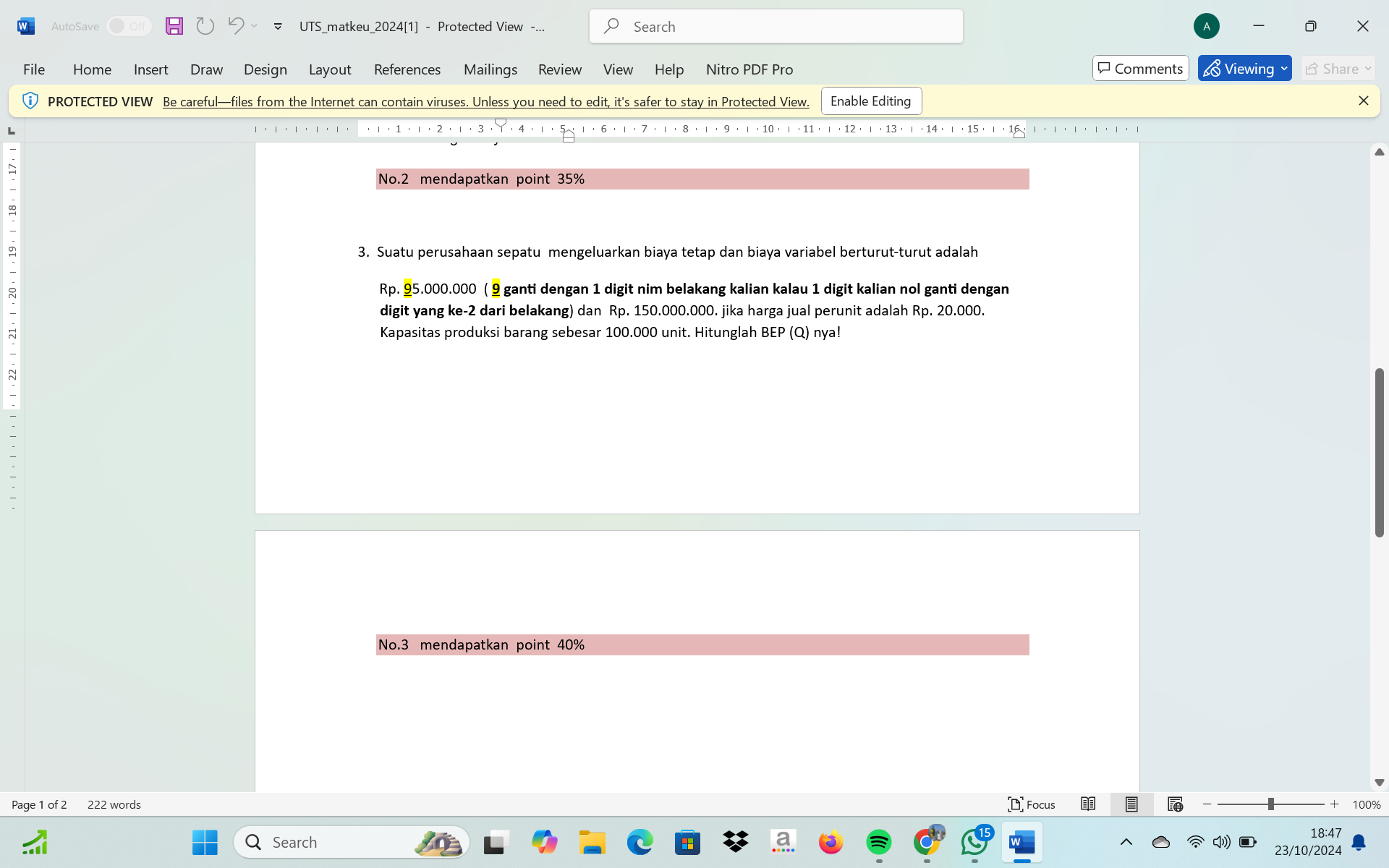Open the account avatar A
The image size is (1389, 868).
coord(1206,26)
